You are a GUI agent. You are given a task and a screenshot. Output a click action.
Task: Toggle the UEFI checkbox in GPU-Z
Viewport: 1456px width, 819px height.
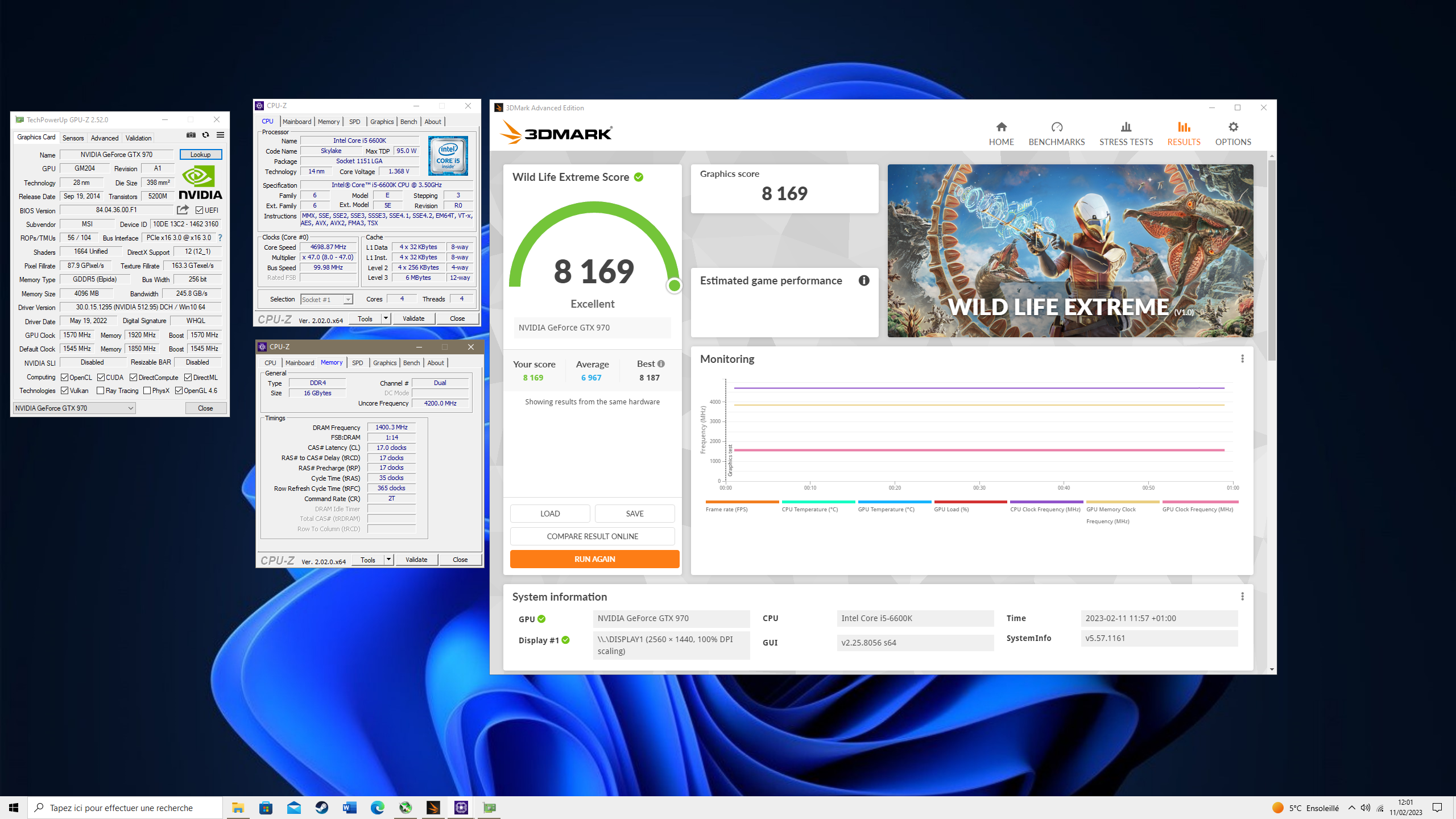[200, 210]
